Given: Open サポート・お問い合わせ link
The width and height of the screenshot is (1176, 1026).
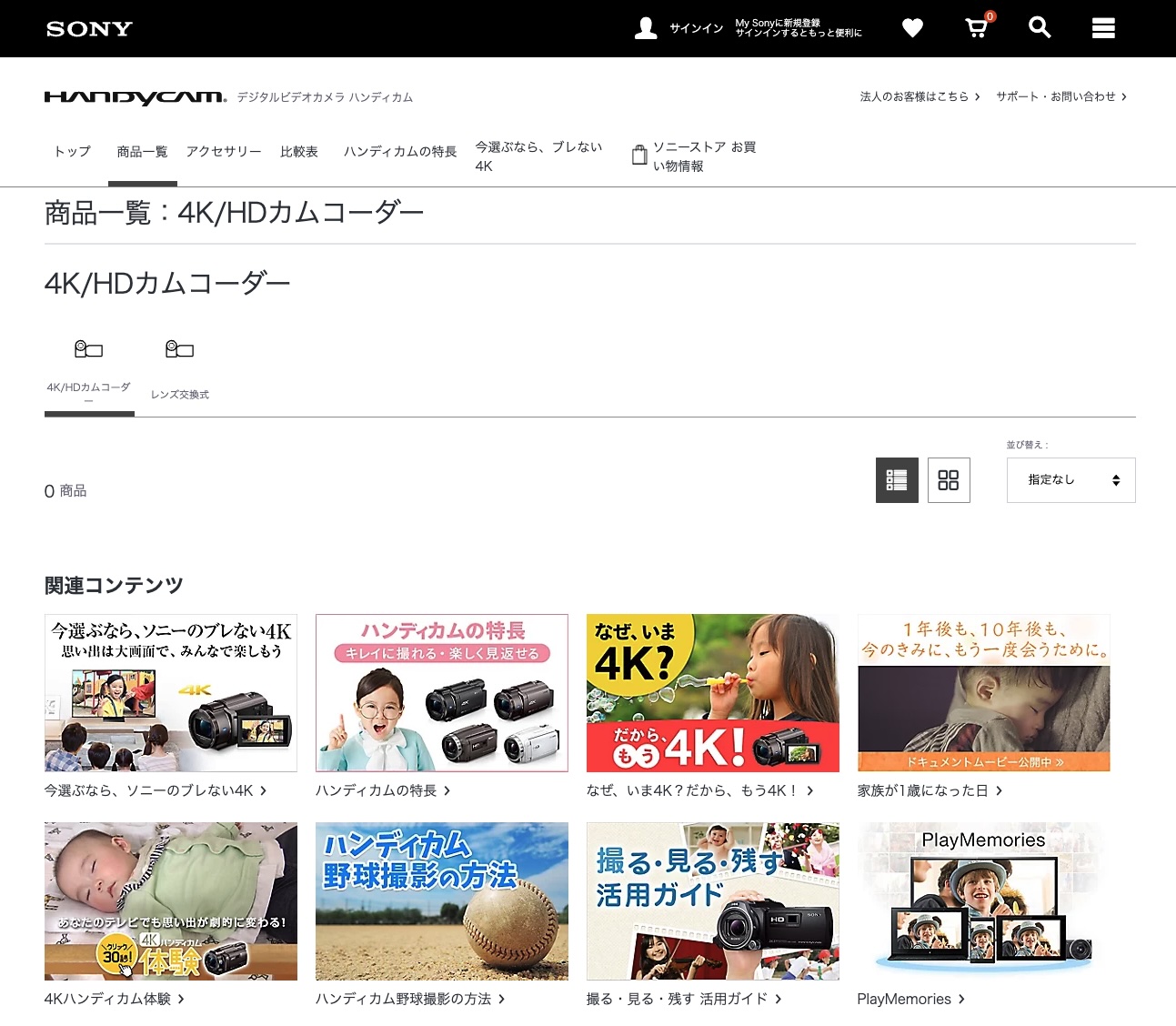Looking at the screenshot, I should (1060, 96).
